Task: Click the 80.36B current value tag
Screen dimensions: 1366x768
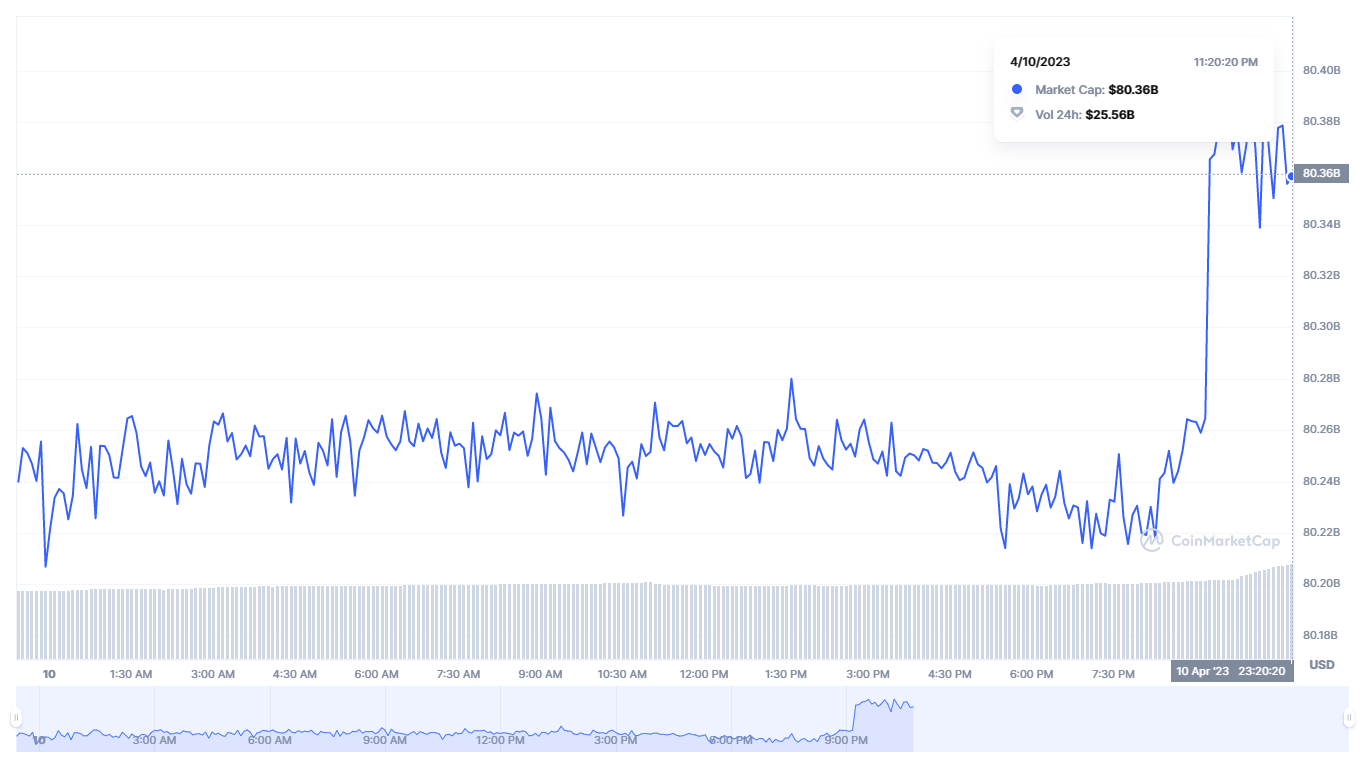Action: 1321,174
